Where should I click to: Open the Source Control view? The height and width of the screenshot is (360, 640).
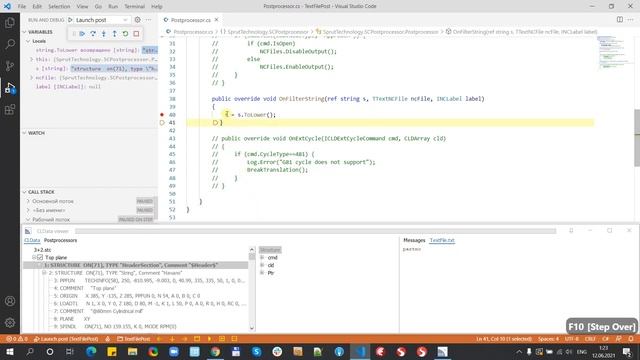coord(10,66)
